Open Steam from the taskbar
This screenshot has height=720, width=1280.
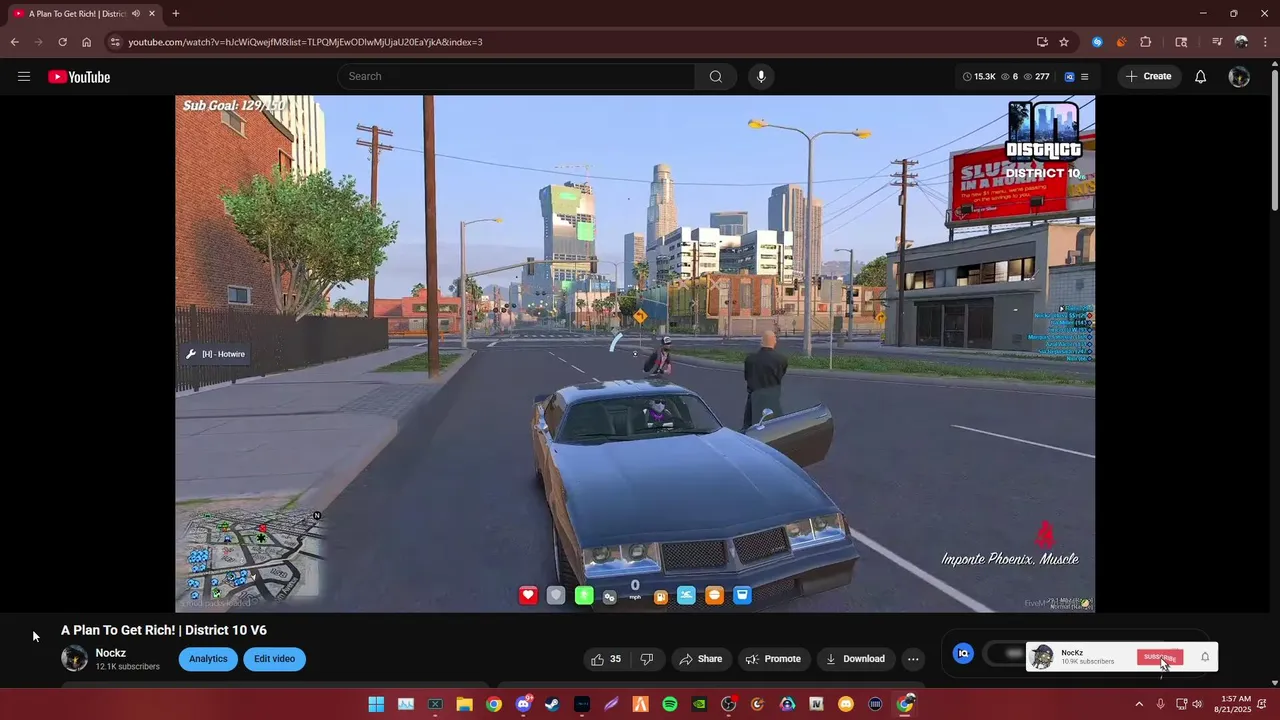click(552, 704)
